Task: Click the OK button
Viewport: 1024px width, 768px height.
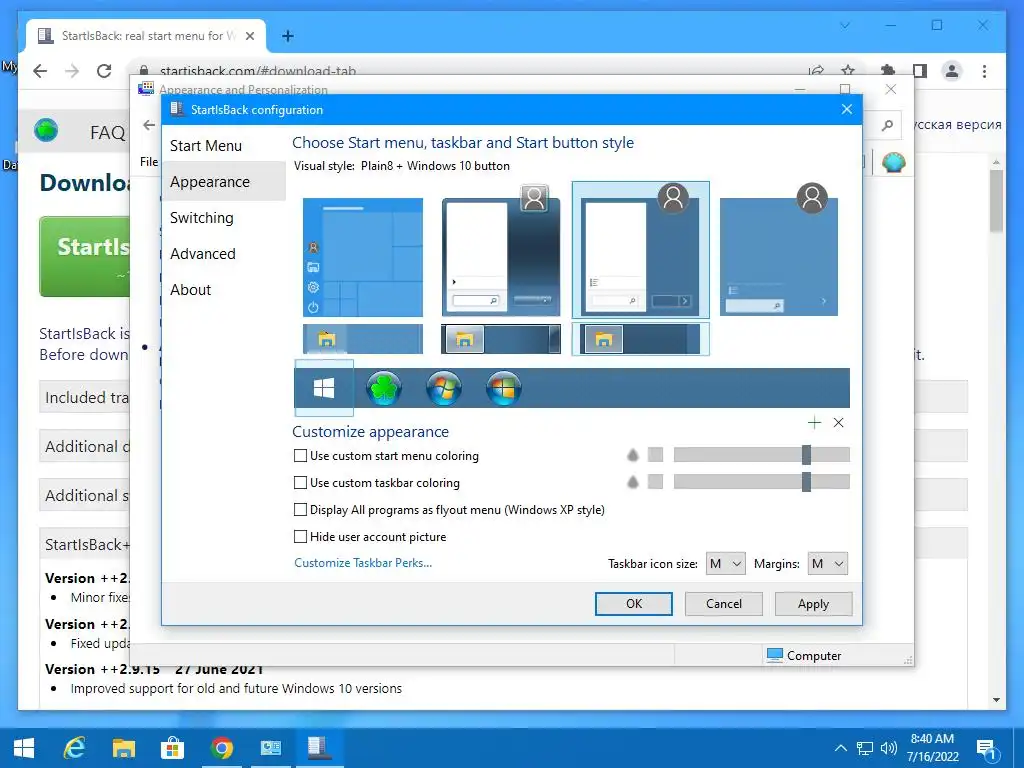Action: pyautogui.click(x=633, y=603)
